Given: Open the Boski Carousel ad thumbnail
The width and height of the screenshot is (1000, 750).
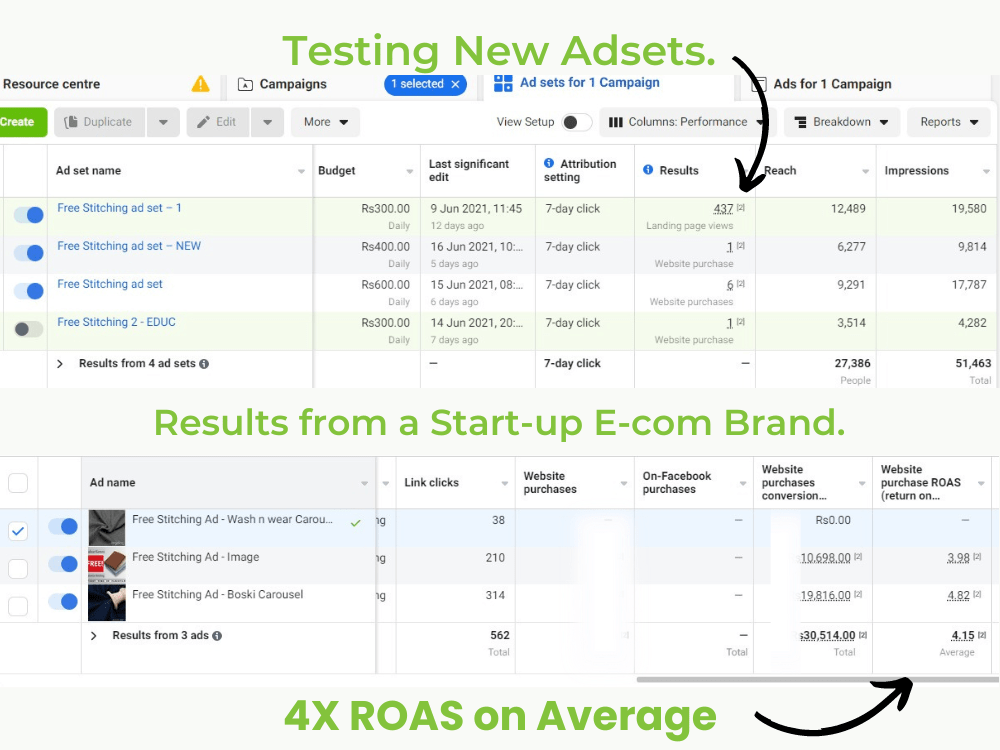Looking at the screenshot, I should click(x=107, y=603).
